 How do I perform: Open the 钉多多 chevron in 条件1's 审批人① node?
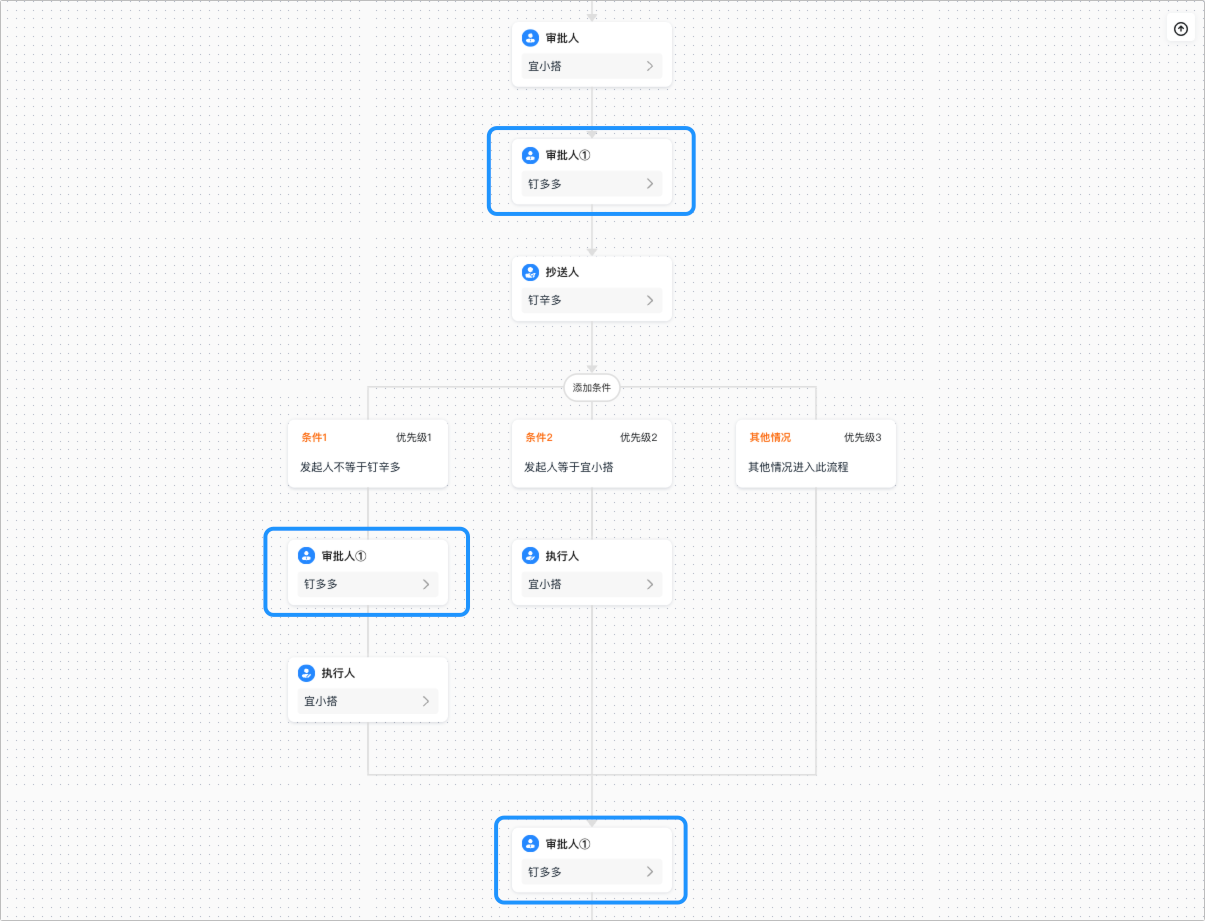[x=425, y=584]
